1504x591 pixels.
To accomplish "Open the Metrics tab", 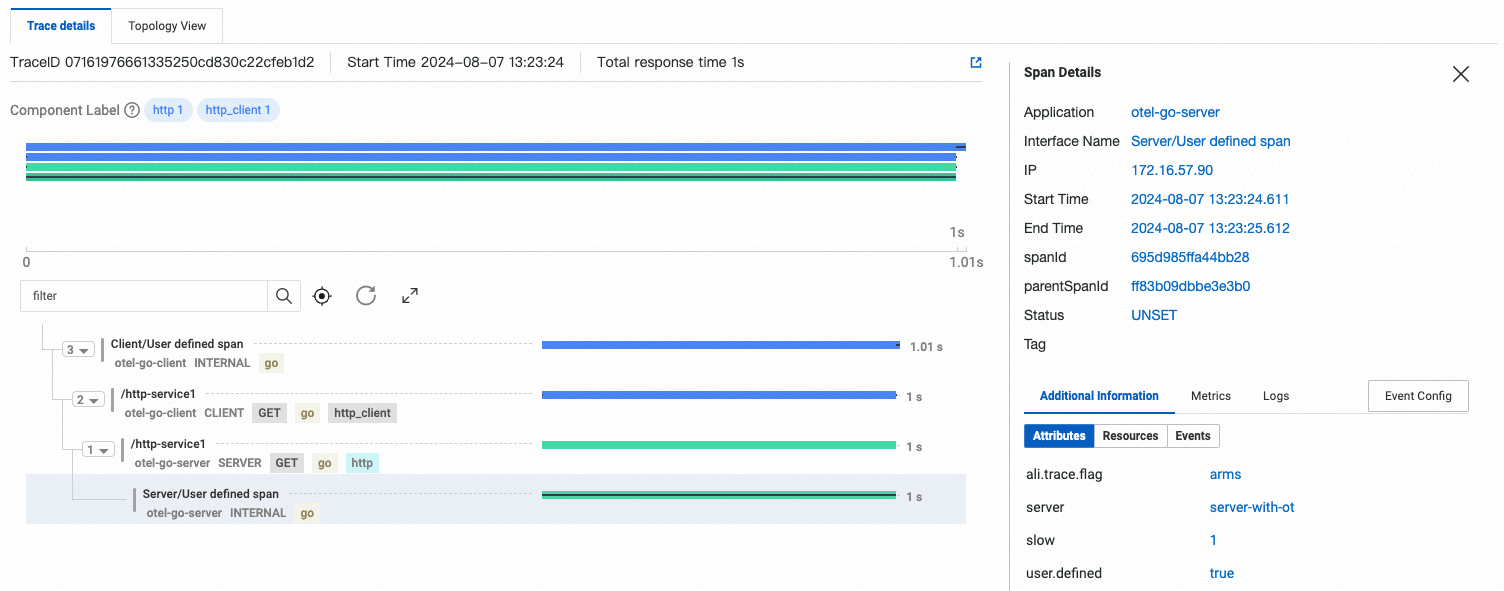I will (1210, 396).
